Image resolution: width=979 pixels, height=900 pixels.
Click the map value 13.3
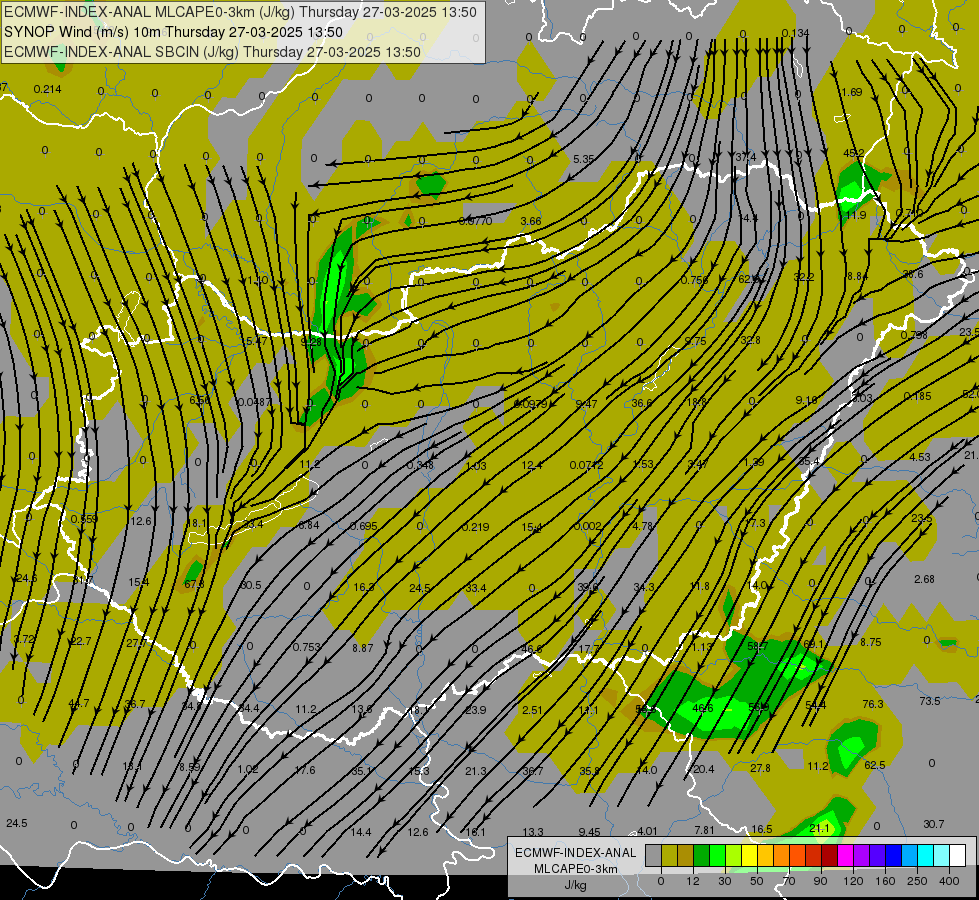533,832
